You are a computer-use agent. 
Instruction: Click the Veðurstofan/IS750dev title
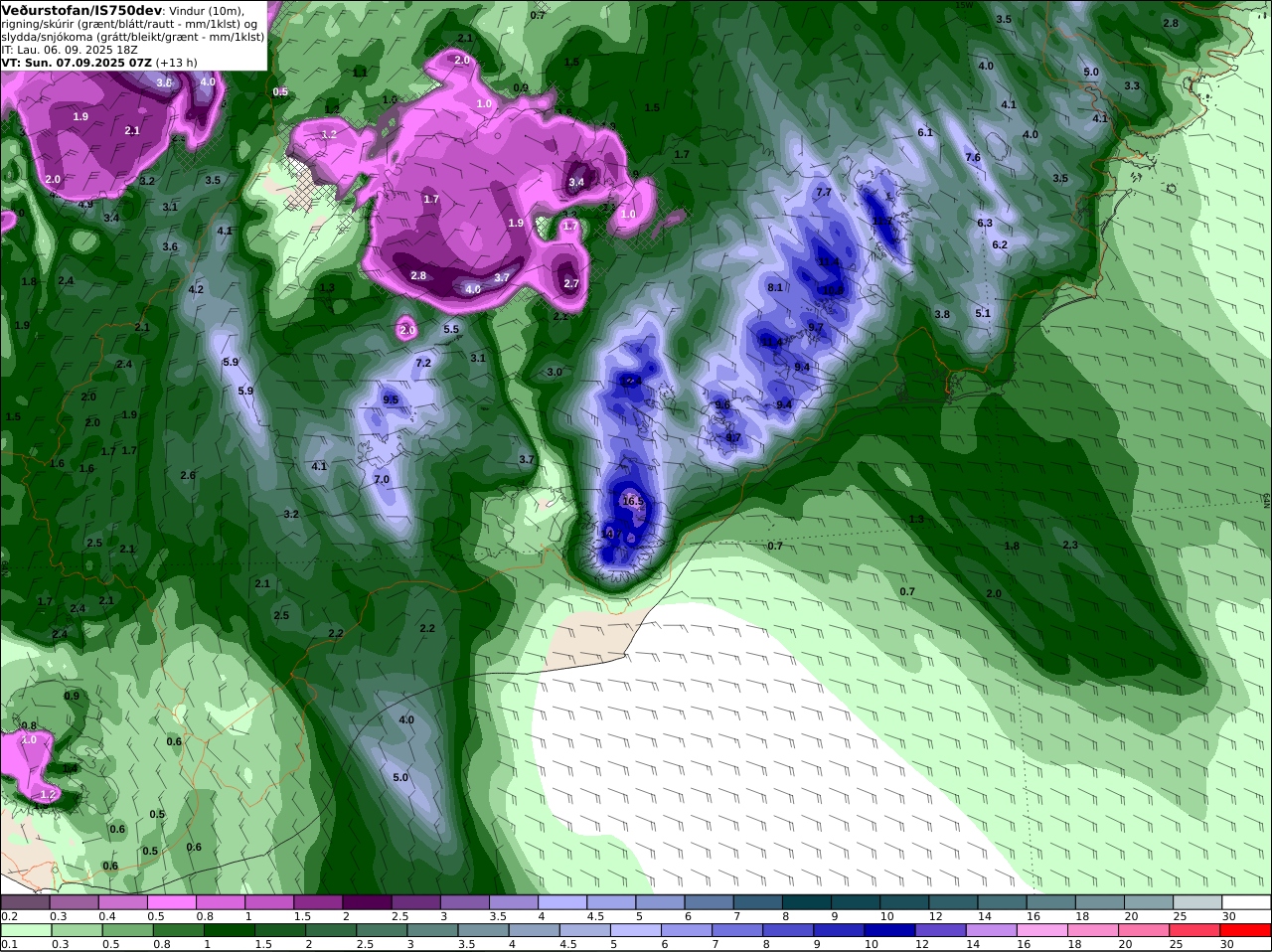[x=81, y=10]
